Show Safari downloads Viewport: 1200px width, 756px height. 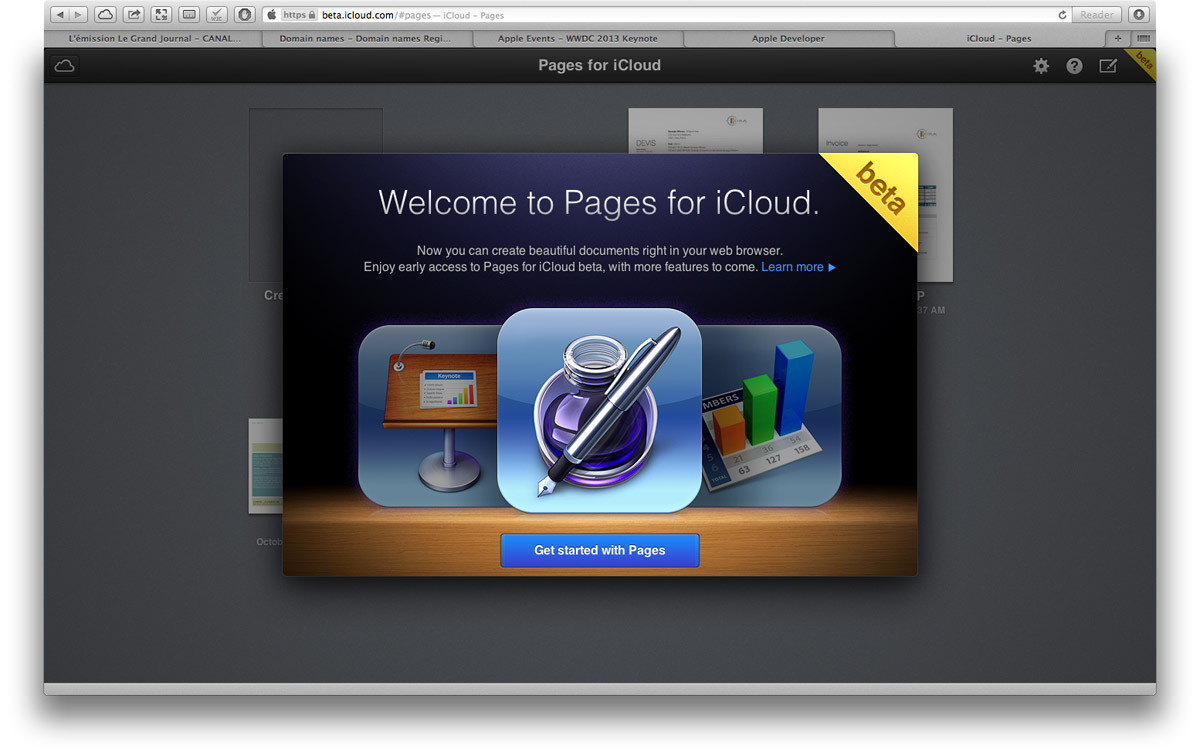(1138, 15)
